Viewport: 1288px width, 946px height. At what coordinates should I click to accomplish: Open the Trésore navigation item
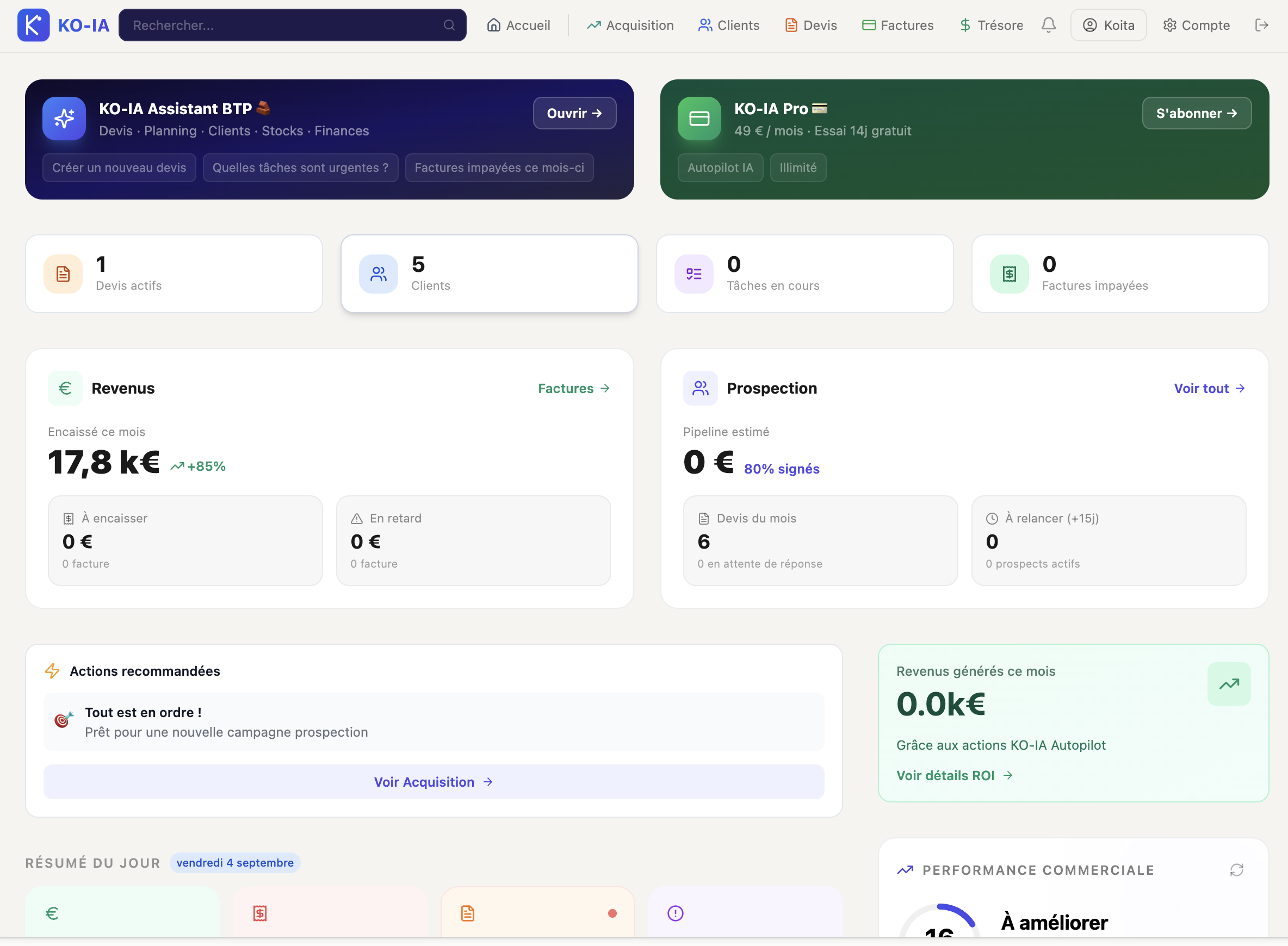(991, 25)
